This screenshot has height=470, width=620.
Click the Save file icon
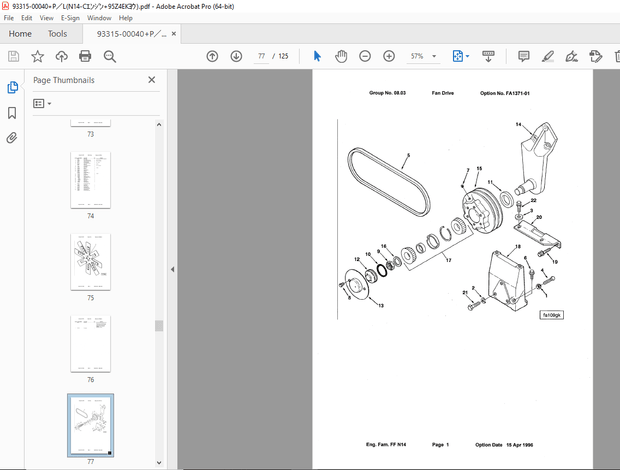(13, 56)
